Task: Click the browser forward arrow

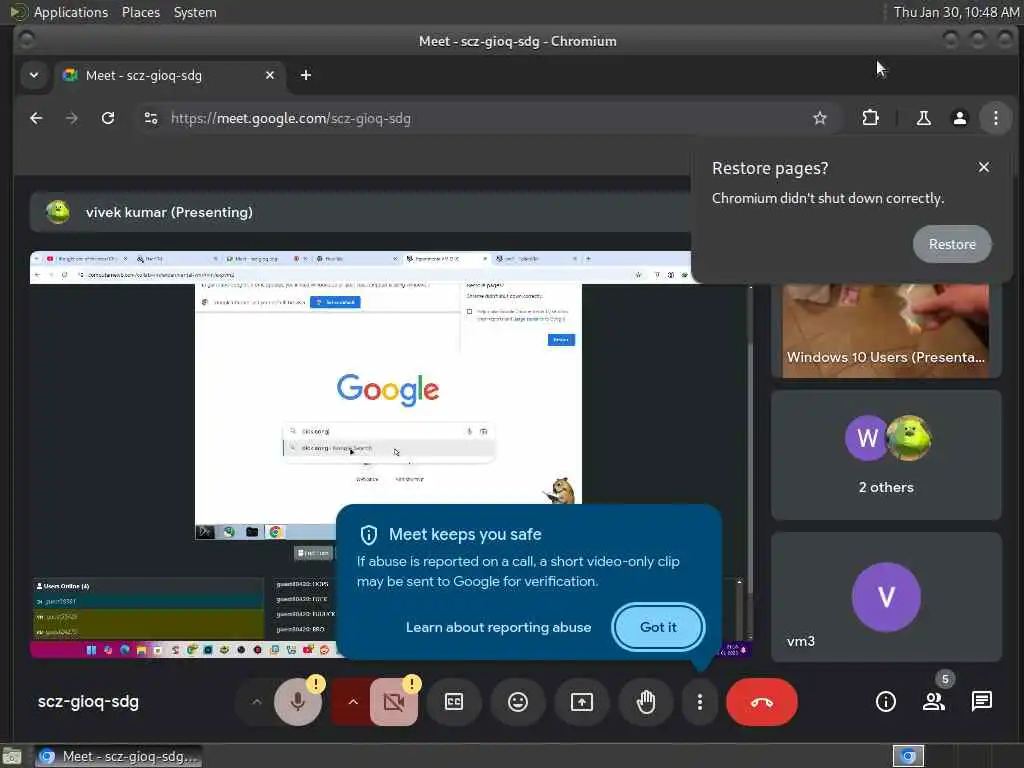Action: (72, 118)
